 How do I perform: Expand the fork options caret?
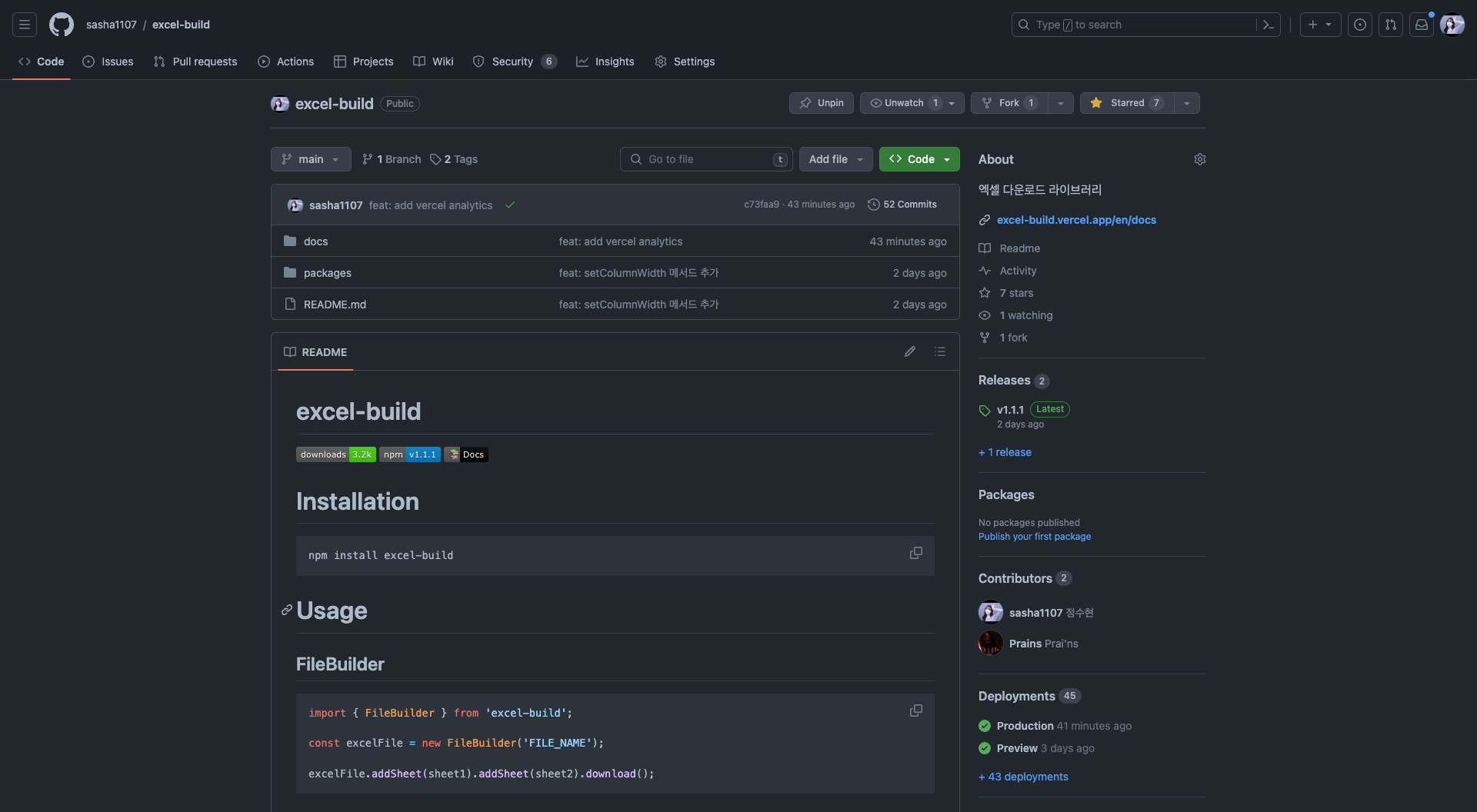(x=1061, y=103)
